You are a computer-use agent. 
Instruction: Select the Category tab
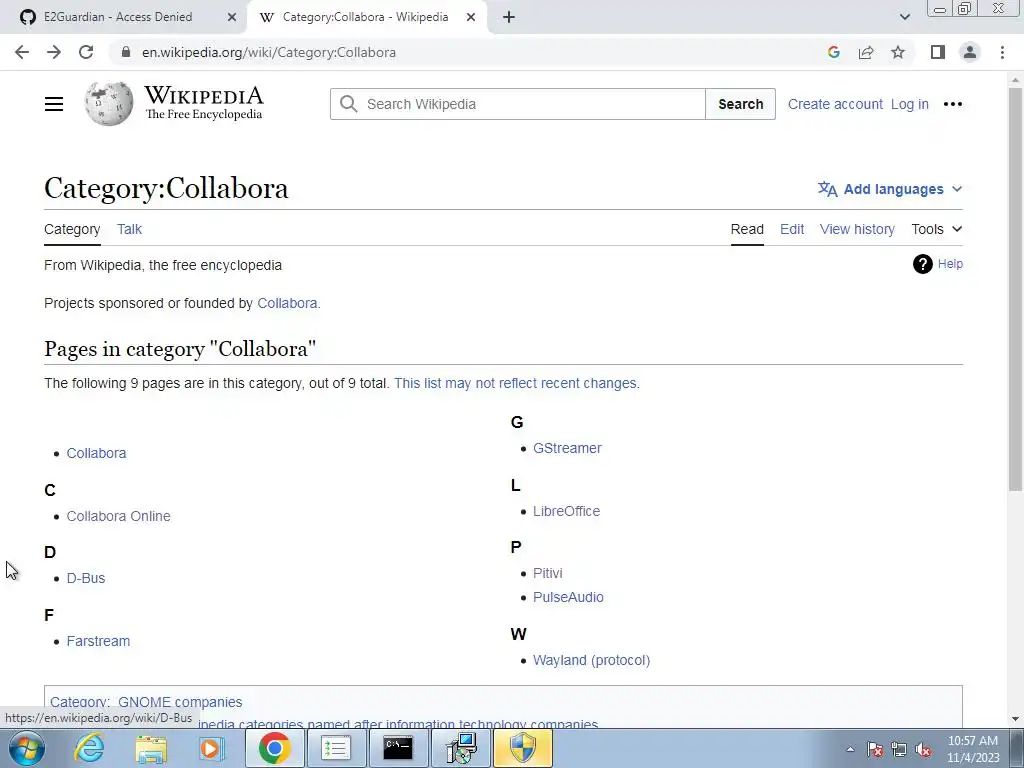pos(72,229)
